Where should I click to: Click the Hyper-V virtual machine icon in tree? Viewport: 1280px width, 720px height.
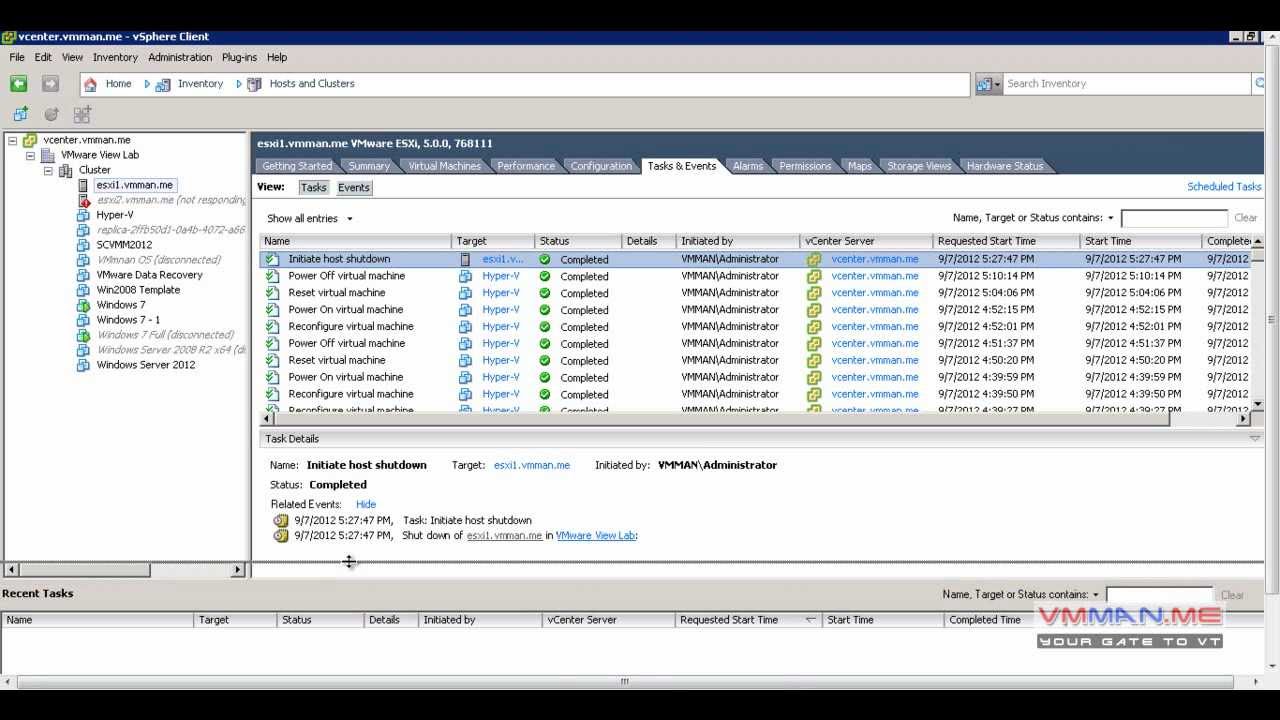coord(84,216)
